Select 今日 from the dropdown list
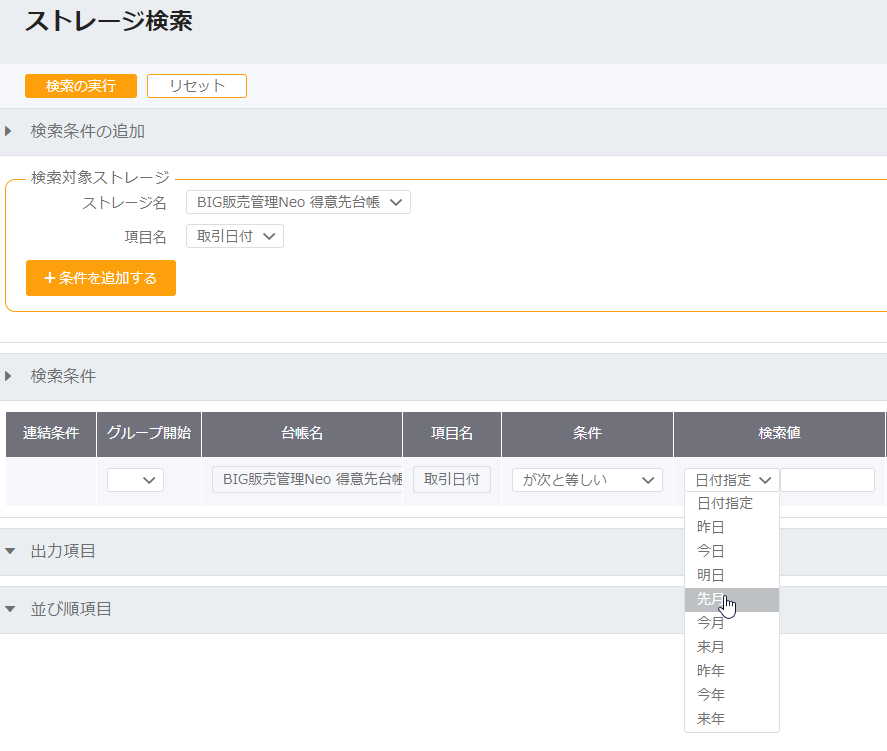 tap(711, 551)
